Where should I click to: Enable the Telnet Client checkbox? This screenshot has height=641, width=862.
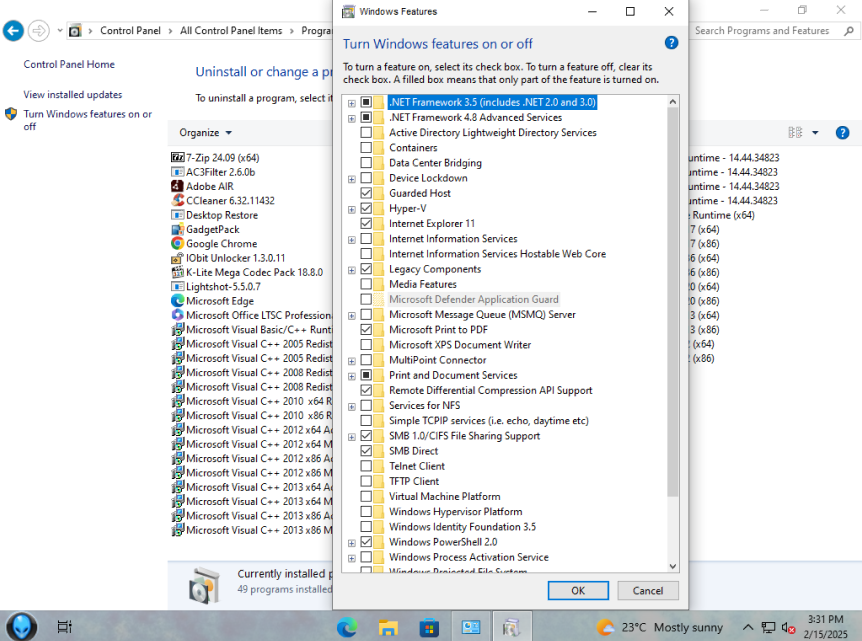pos(366,466)
